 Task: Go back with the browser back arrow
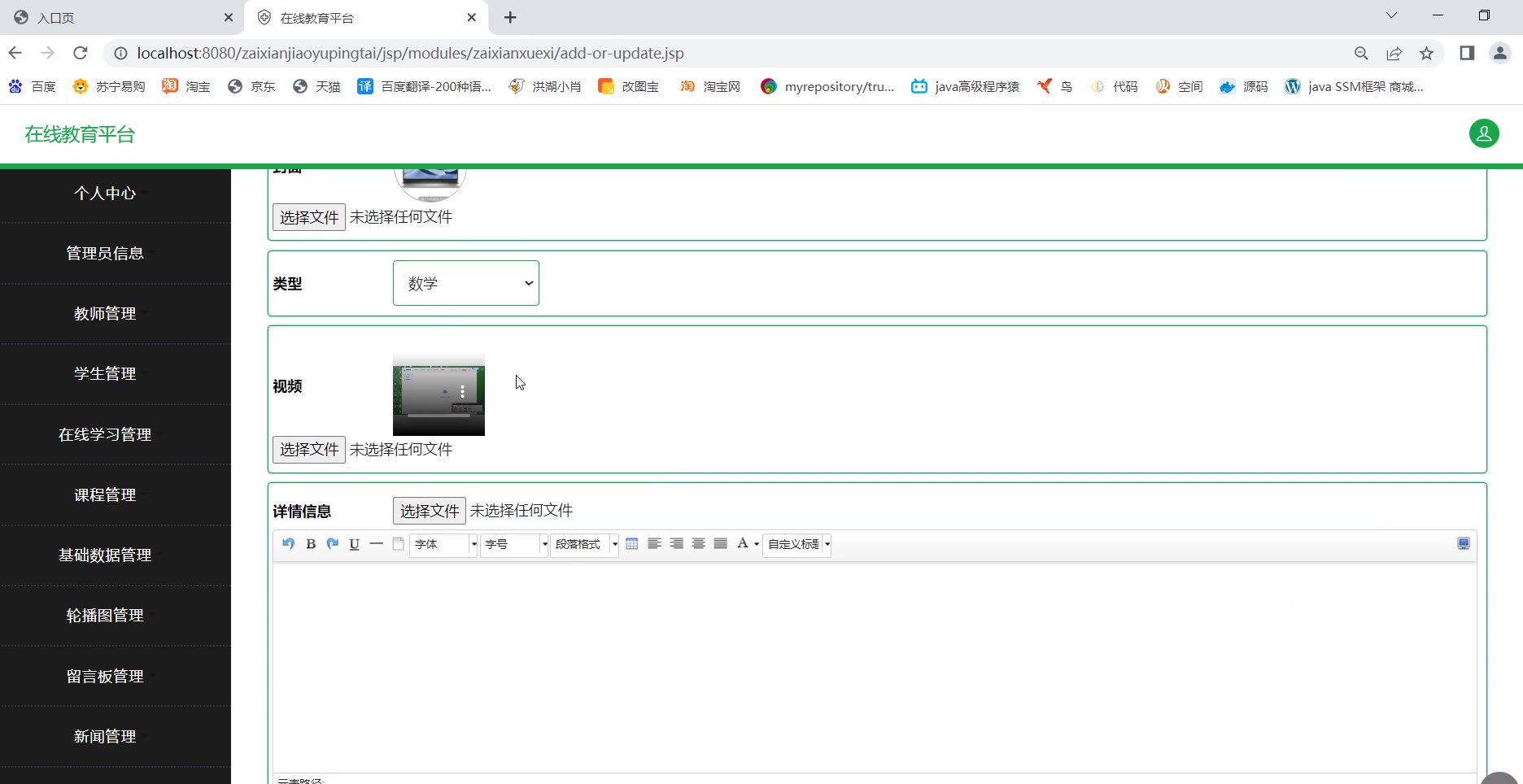[15, 53]
